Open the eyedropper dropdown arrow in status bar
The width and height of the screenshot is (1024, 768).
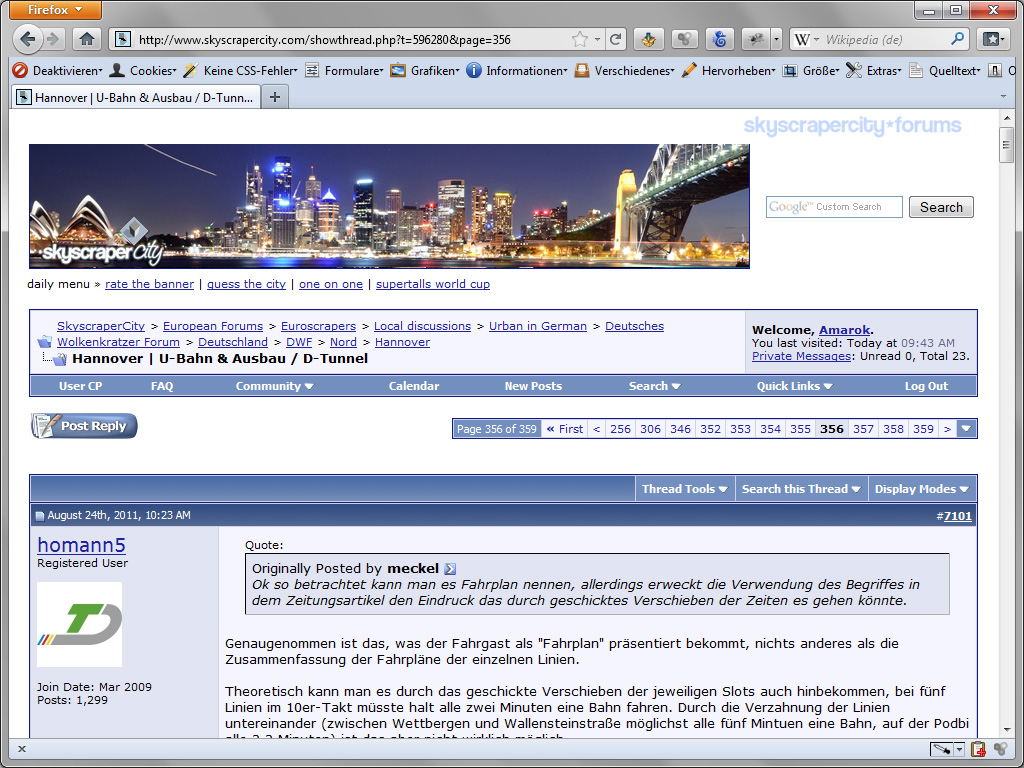959,749
